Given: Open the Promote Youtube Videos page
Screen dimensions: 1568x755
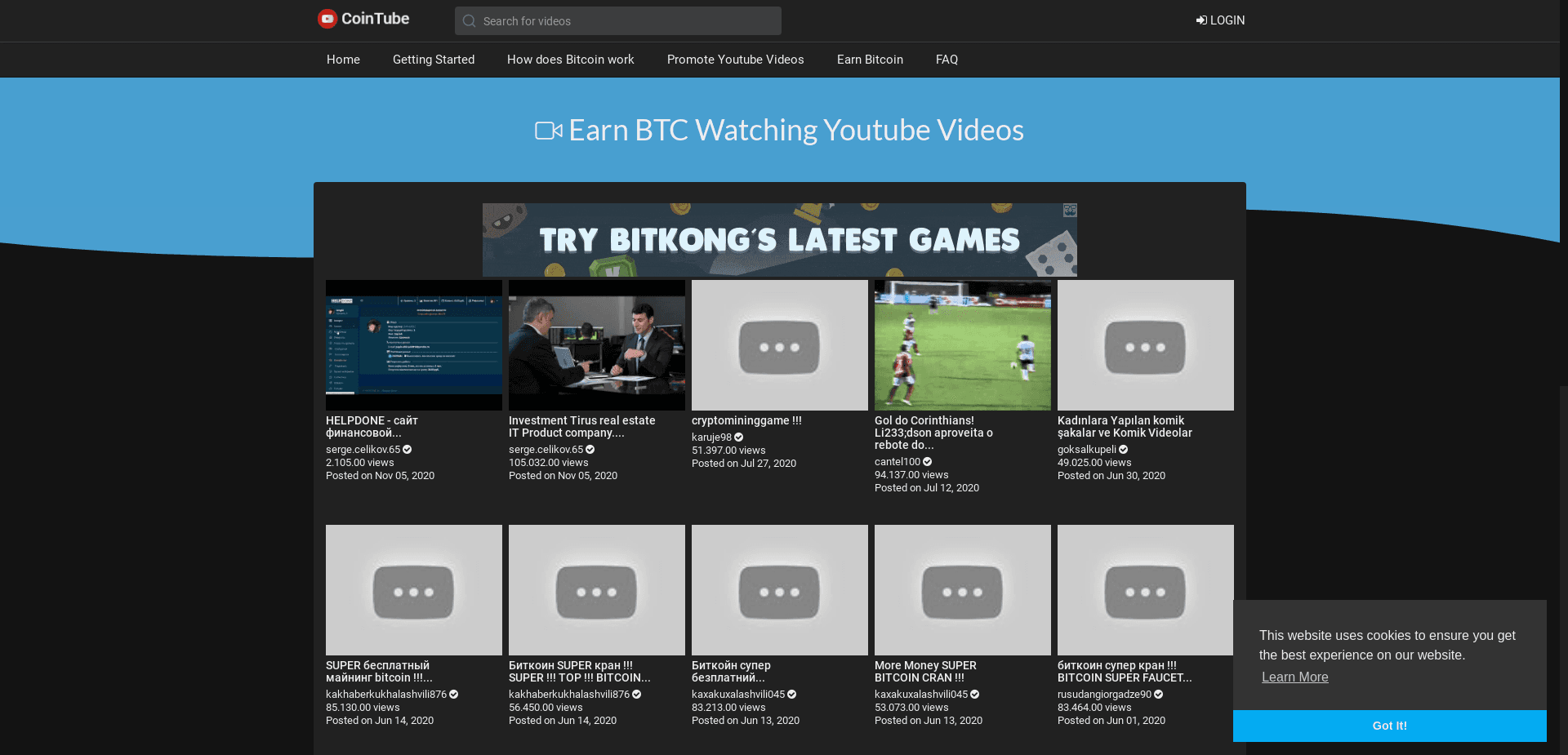Looking at the screenshot, I should pyautogui.click(x=734, y=60).
